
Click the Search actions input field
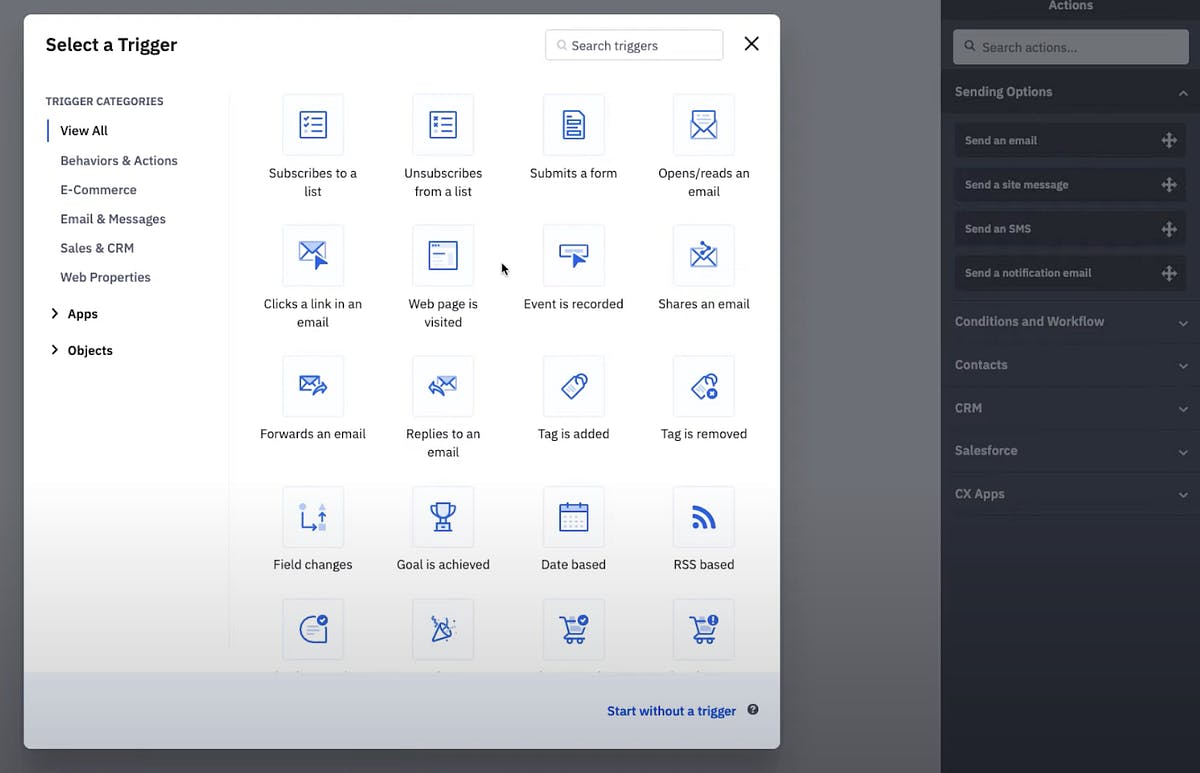pos(1071,47)
